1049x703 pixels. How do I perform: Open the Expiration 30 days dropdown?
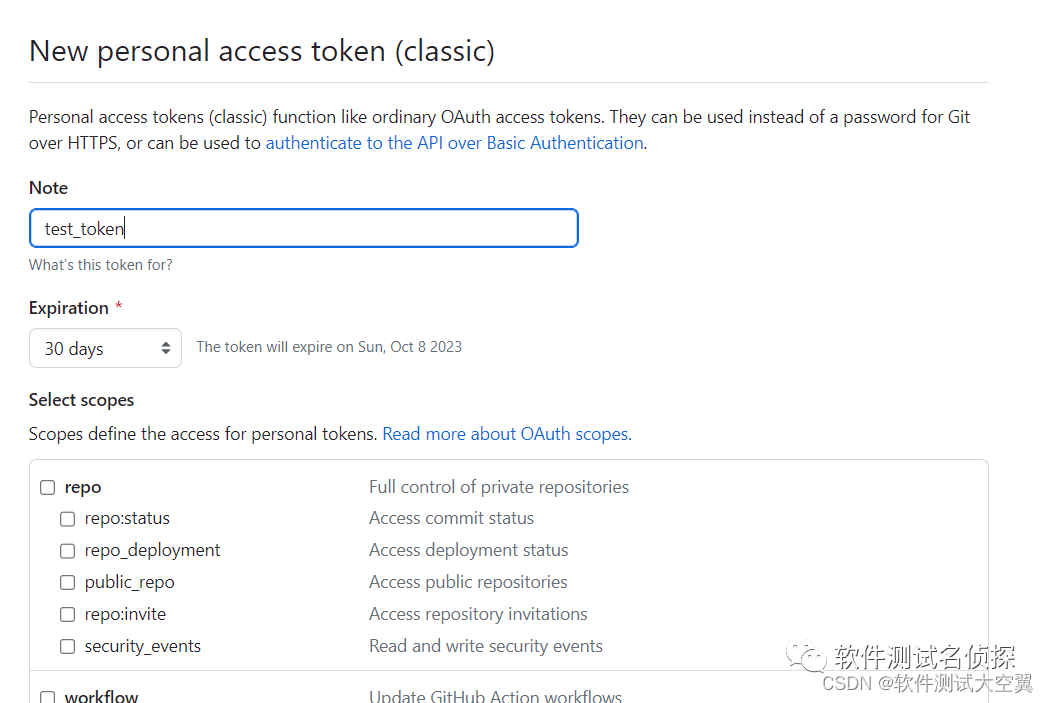(x=105, y=348)
